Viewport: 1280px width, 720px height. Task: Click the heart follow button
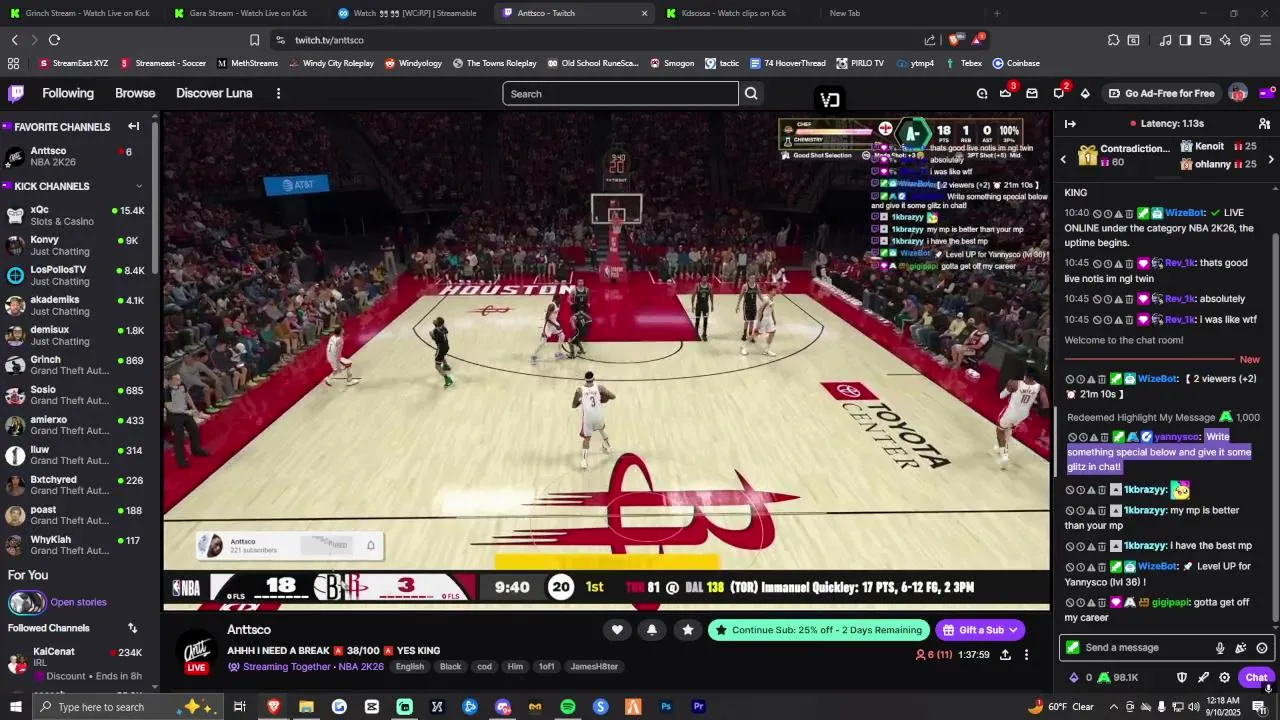(617, 629)
